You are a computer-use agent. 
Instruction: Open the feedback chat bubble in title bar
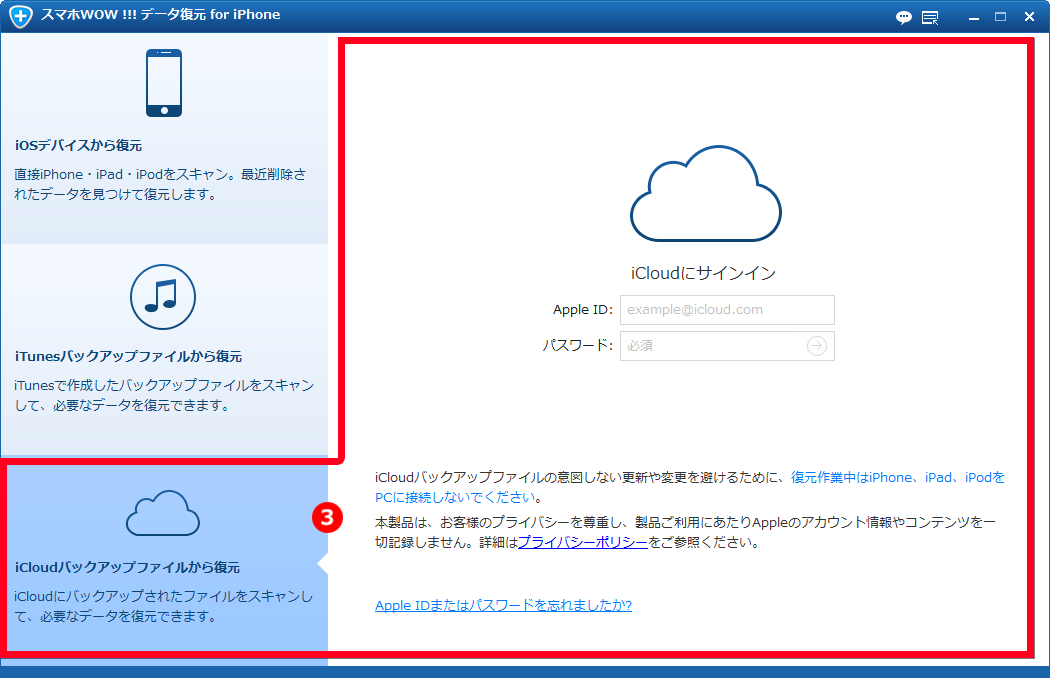tap(903, 17)
